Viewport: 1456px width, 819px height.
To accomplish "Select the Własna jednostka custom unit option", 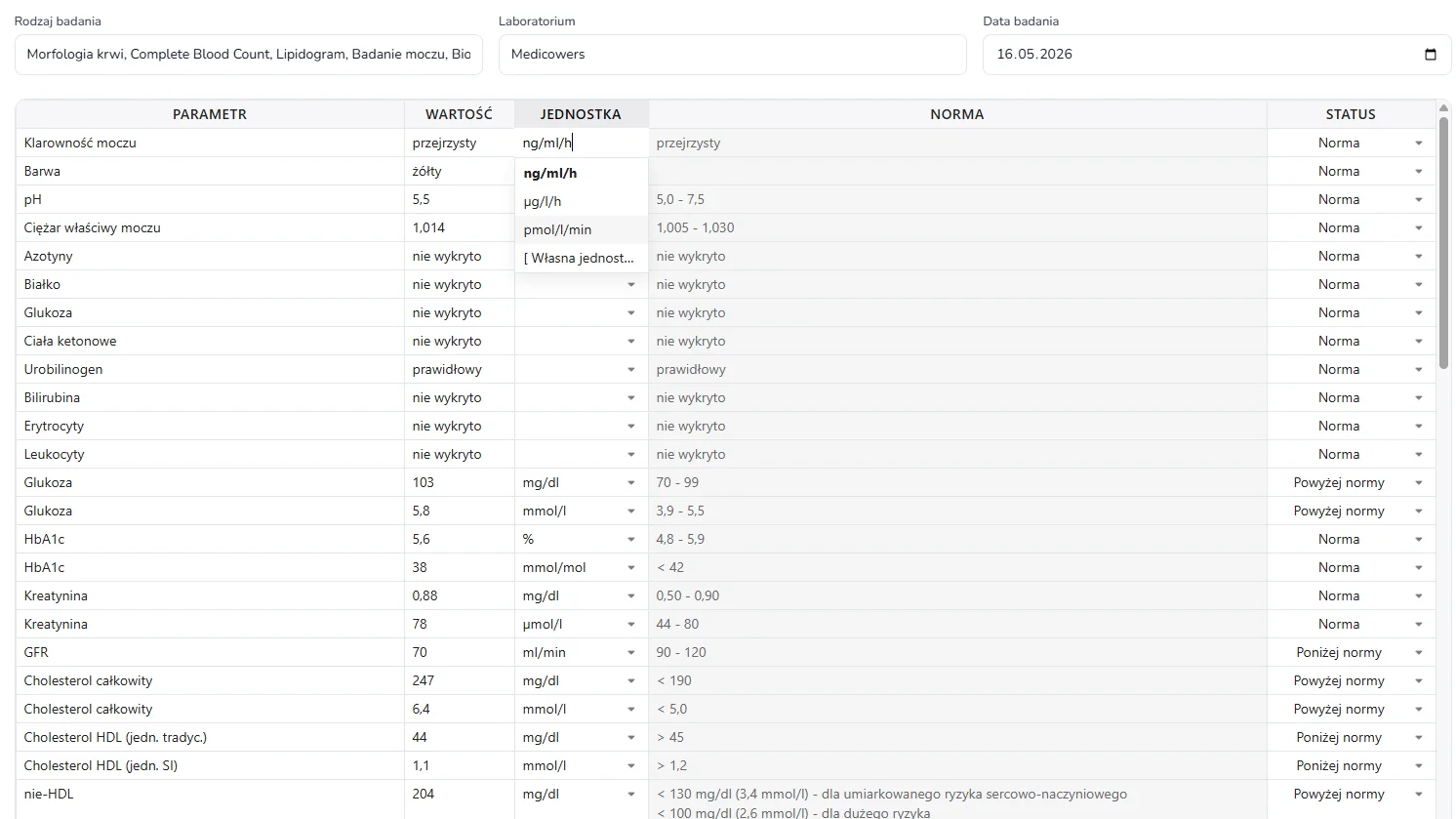I will (x=581, y=258).
